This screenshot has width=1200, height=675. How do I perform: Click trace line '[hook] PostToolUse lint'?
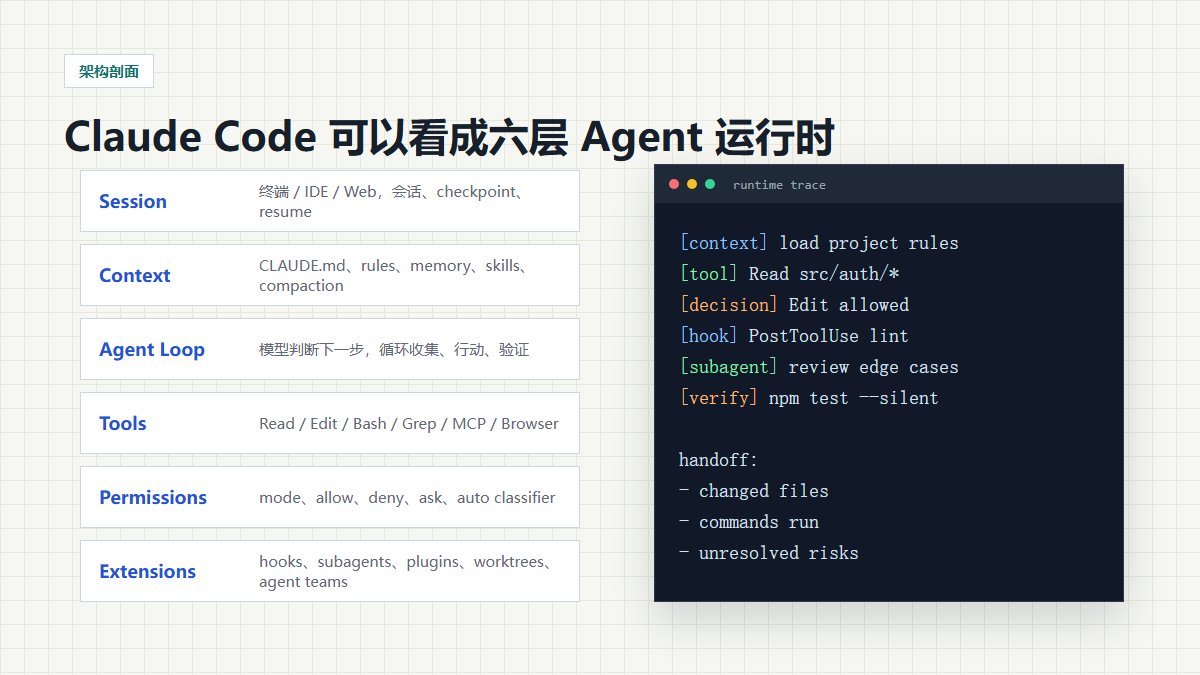[794, 336]
